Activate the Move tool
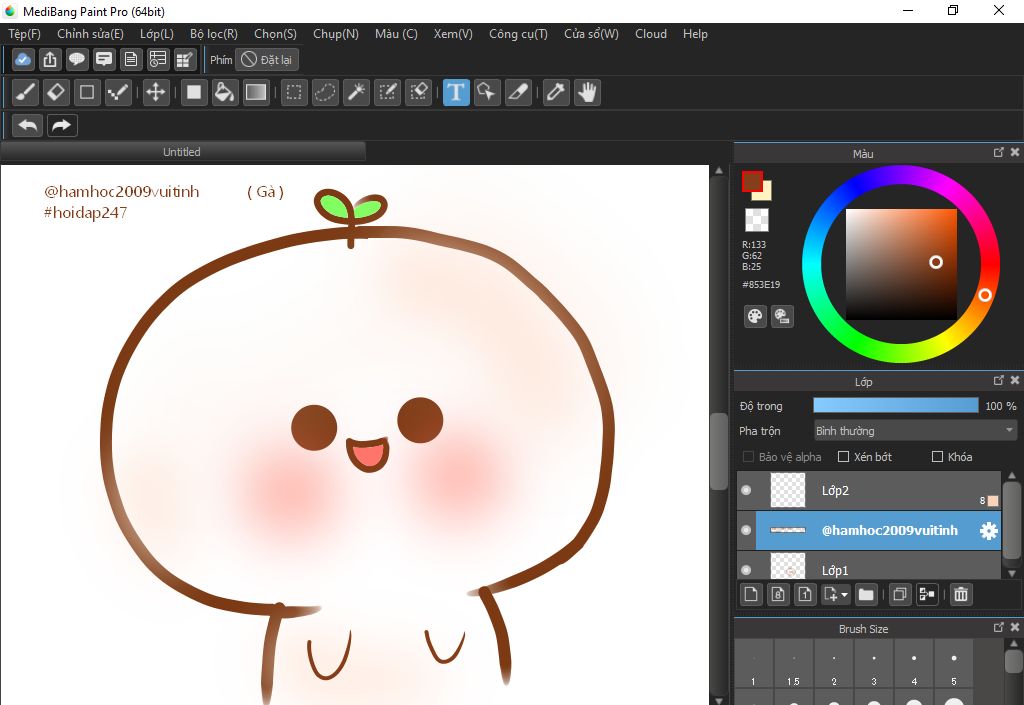This screenshot has width=1024, height=705. (x=155, y=93)
